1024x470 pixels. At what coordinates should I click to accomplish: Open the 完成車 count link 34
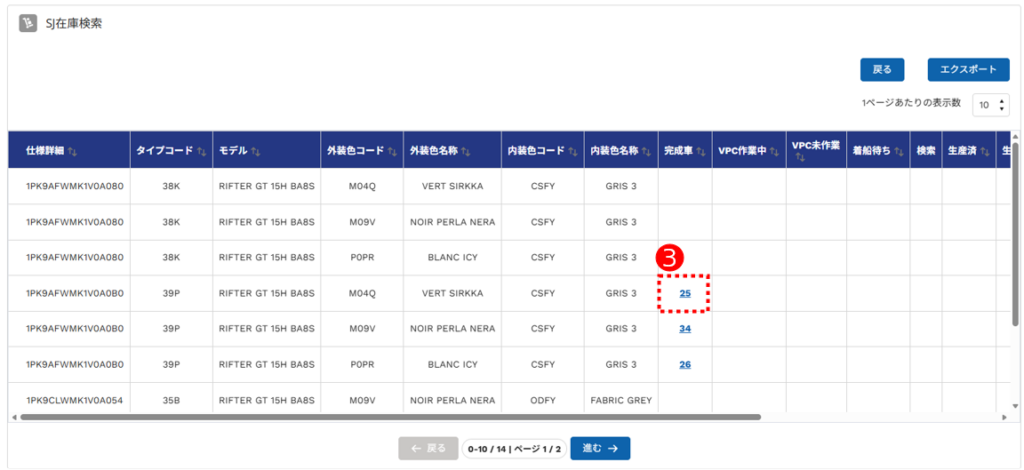point(685,328)
